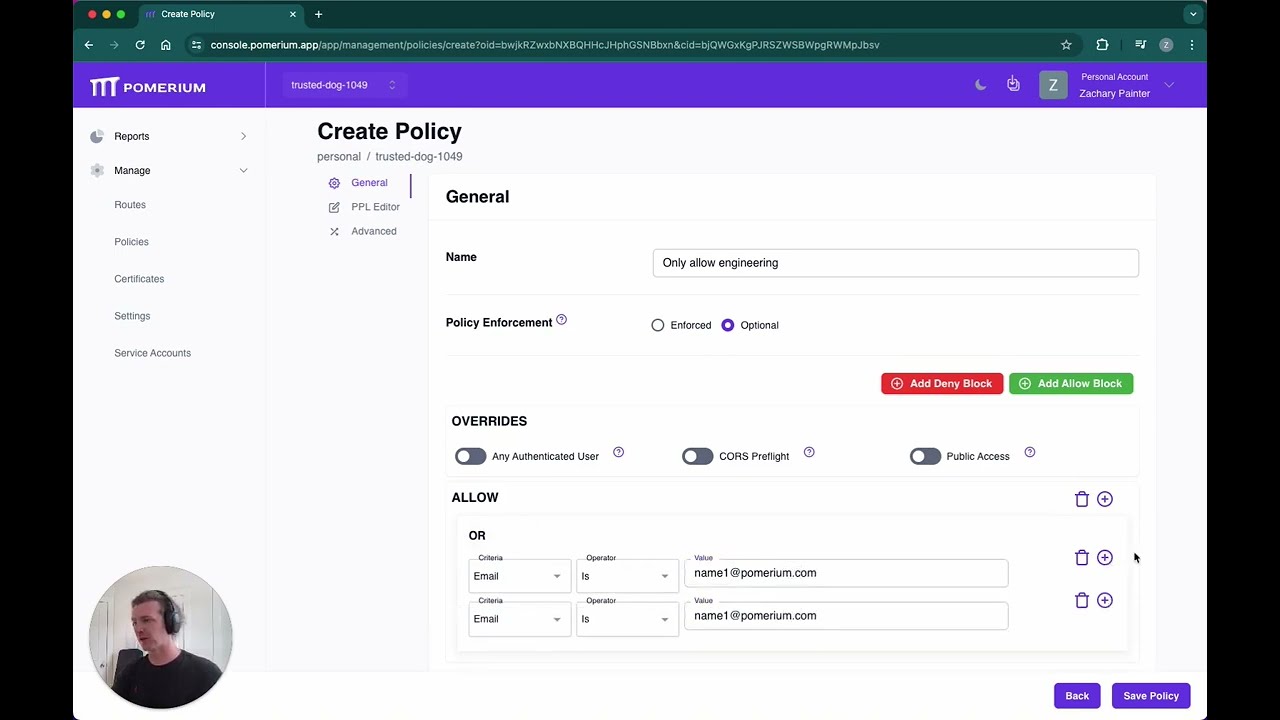Viewport: 1280px width, 720px height.
Task: Delete the ALLOW block trash icon
Action: [1081, 499]
